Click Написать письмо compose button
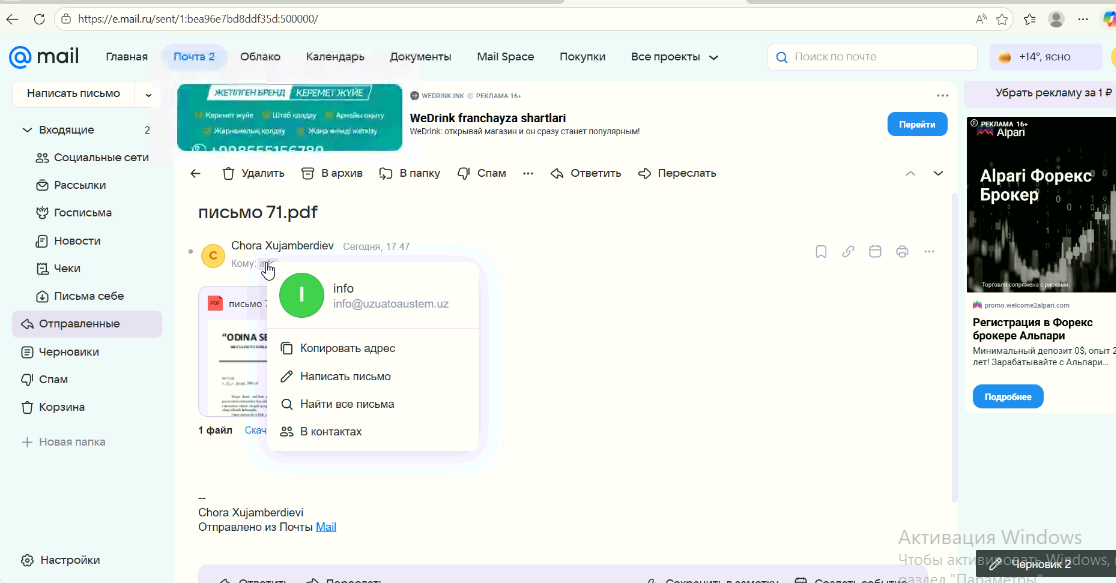Image resolution: width=1116 pixels, height=583 pixels. pos(73,93)
